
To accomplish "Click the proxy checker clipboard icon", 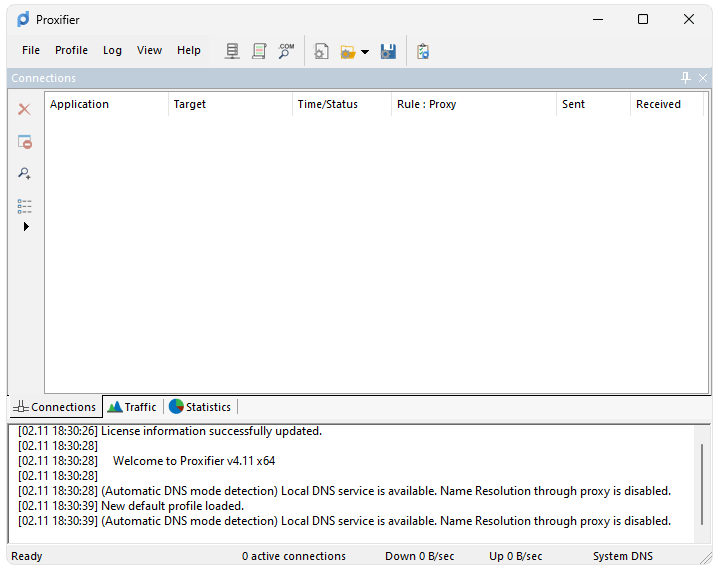I will tap(423, 51).
